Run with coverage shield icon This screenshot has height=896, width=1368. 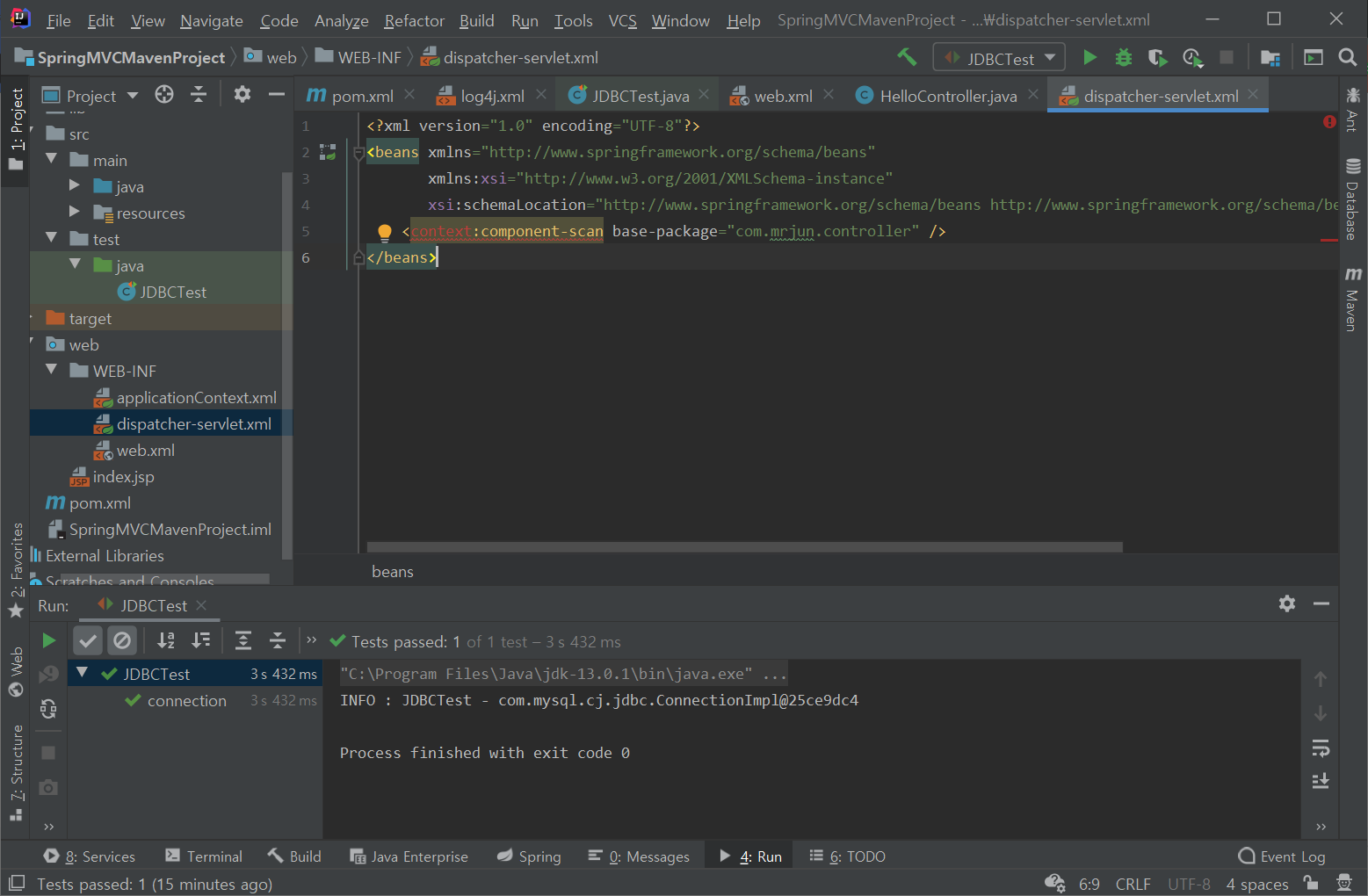click(1158, 58)
